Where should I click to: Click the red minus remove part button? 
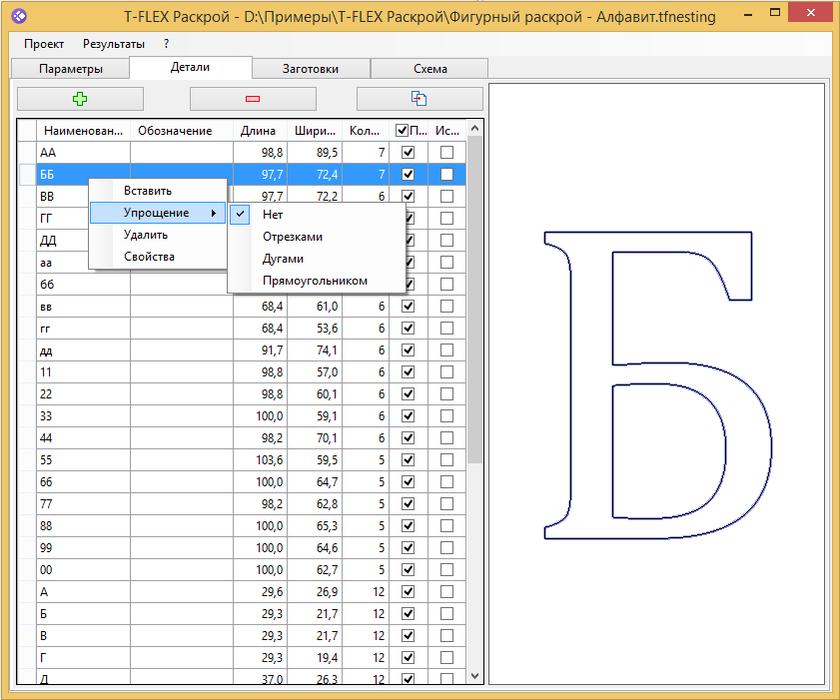point(252,99)
